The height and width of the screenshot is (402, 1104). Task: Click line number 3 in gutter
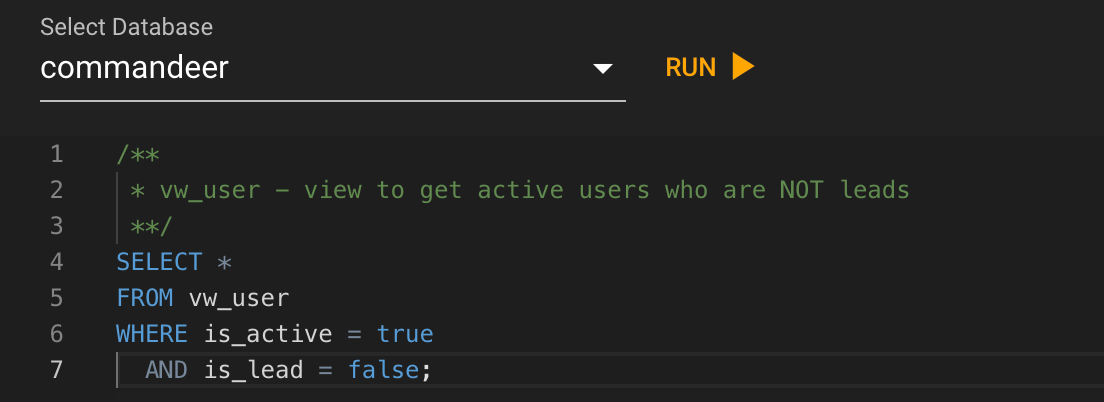[x=56, y=226]
